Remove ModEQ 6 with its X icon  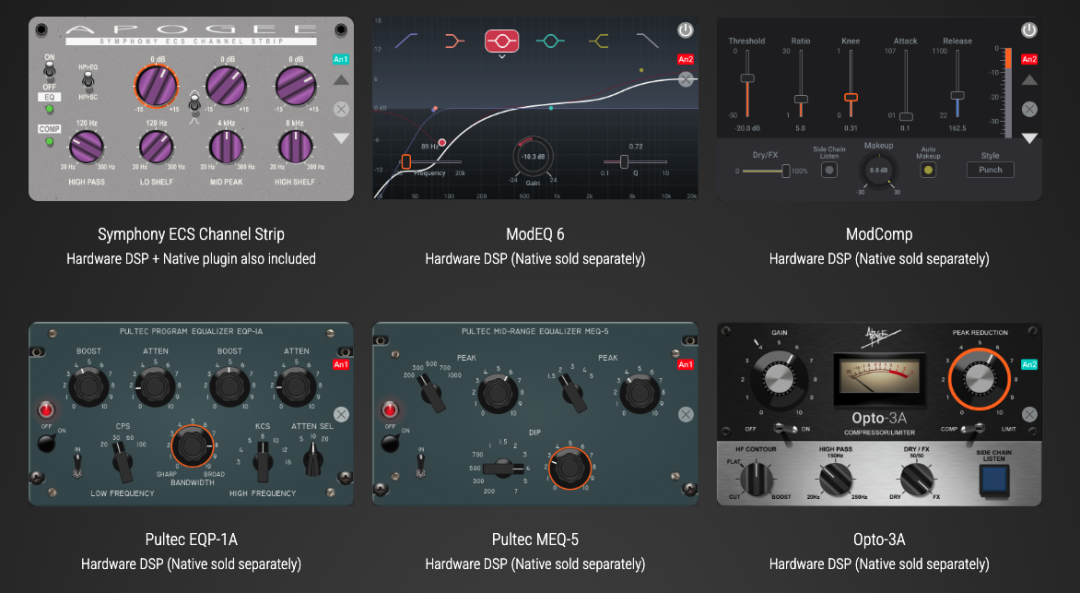point(686,79)
